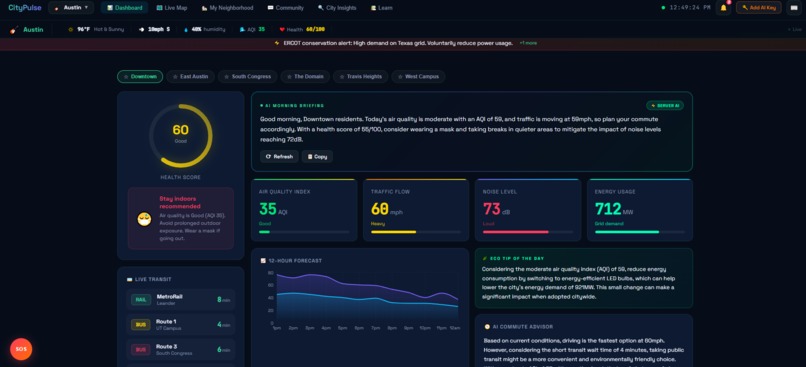Click the CityPulse logo
This screenshot has width=806, height=367.
point(25,8)
